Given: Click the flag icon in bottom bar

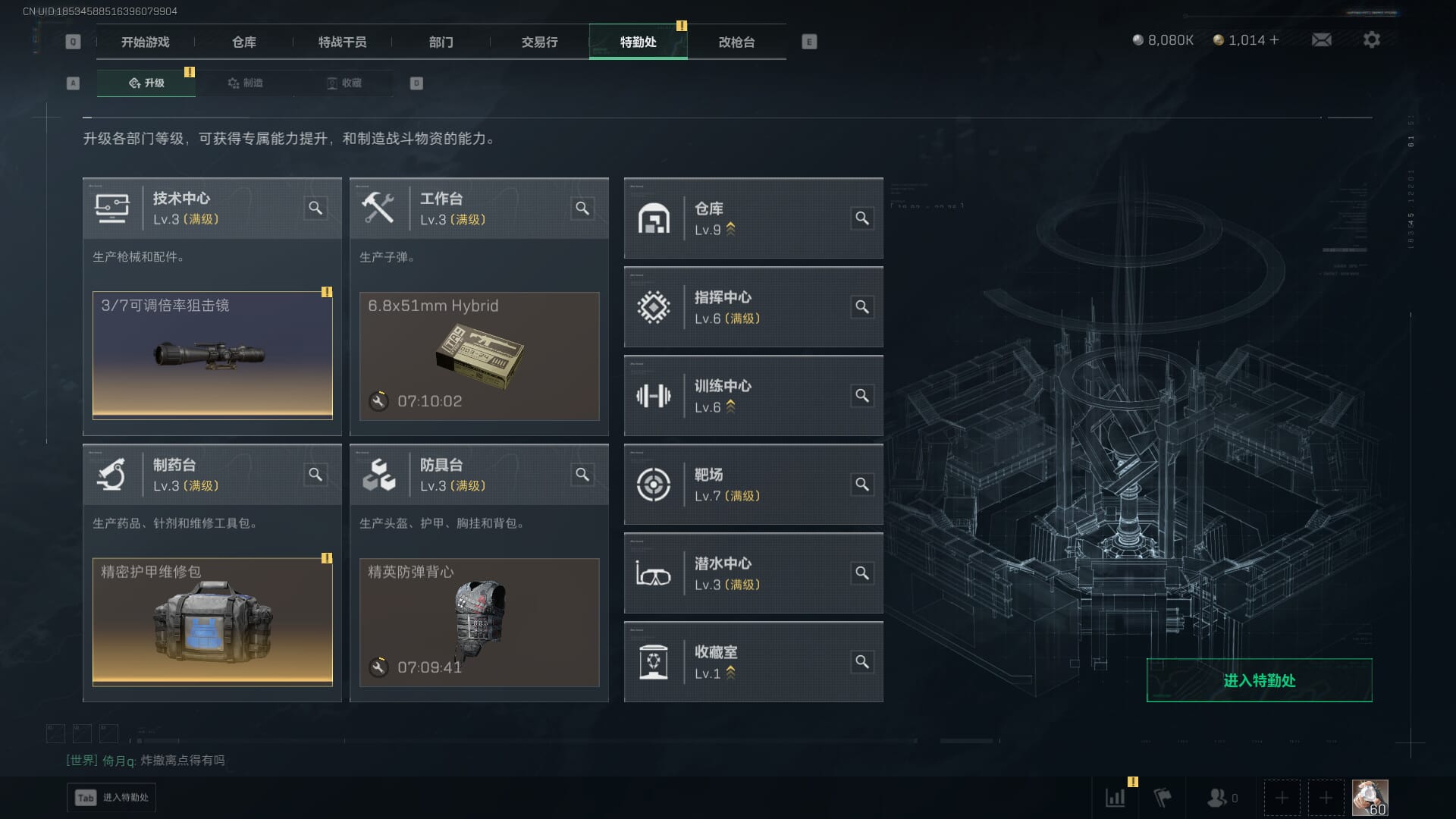Looking at the screenshot, I should [1163, 798].
